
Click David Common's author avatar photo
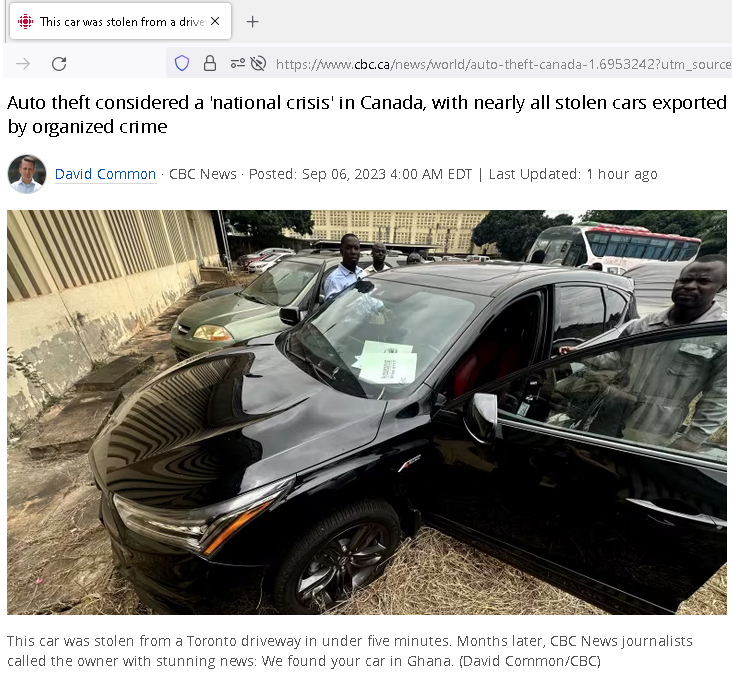[27, 174]
